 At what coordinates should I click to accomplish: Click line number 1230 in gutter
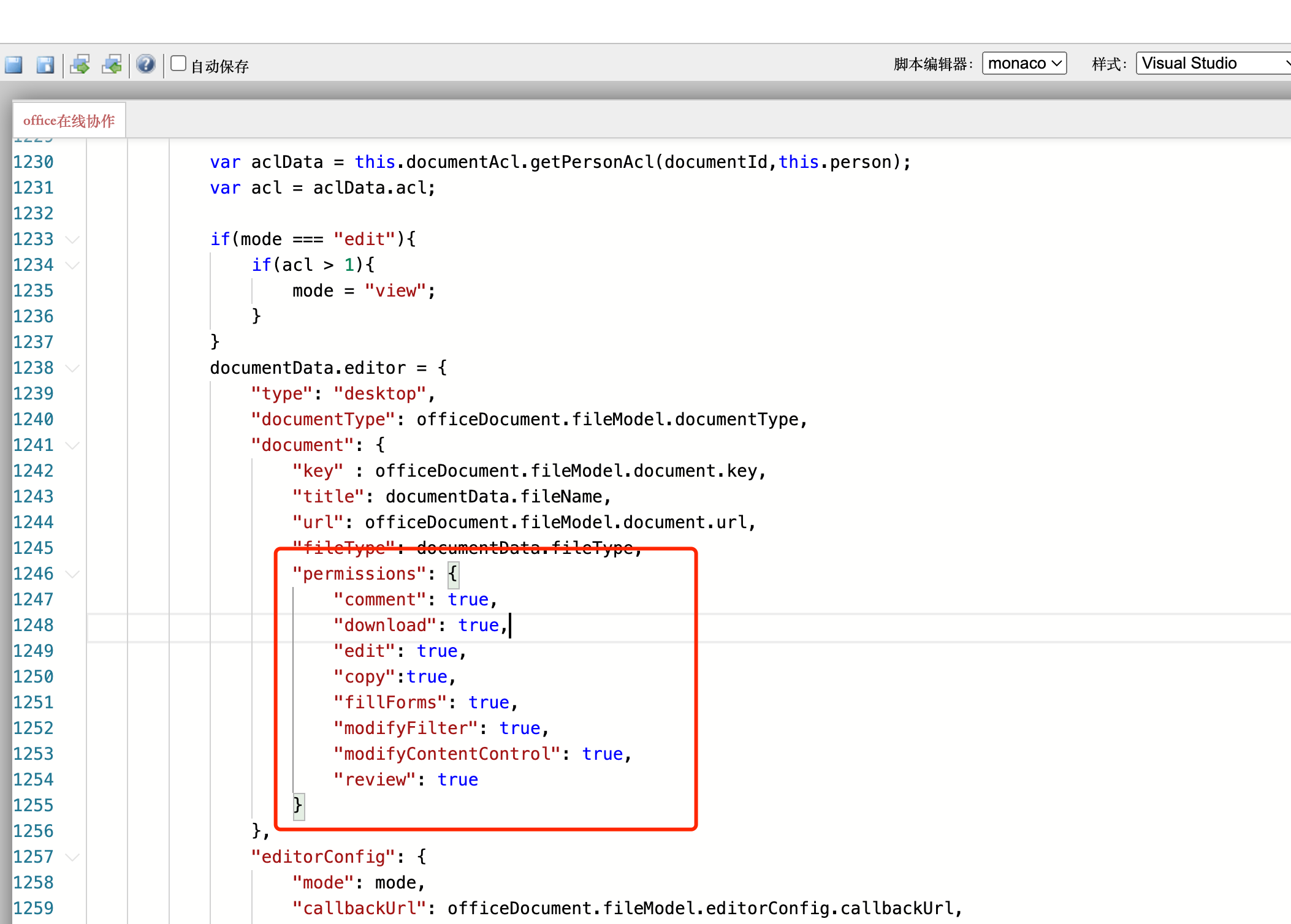tap(34, 162)
